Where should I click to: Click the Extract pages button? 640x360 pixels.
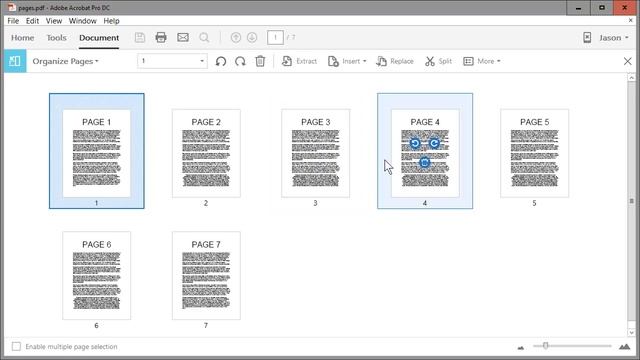[299, 61]
